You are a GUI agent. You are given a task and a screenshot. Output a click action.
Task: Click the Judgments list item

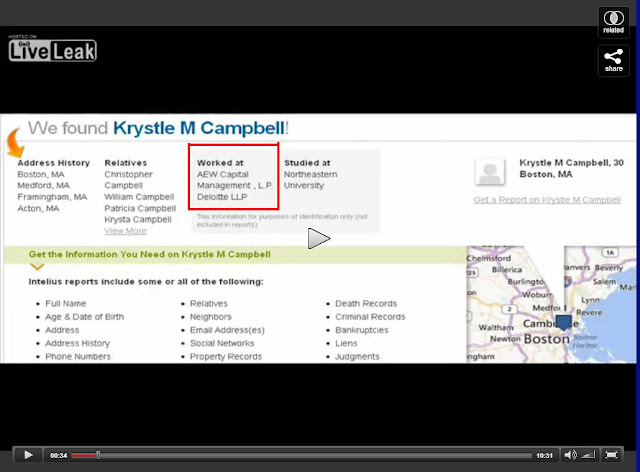(357, 356)
